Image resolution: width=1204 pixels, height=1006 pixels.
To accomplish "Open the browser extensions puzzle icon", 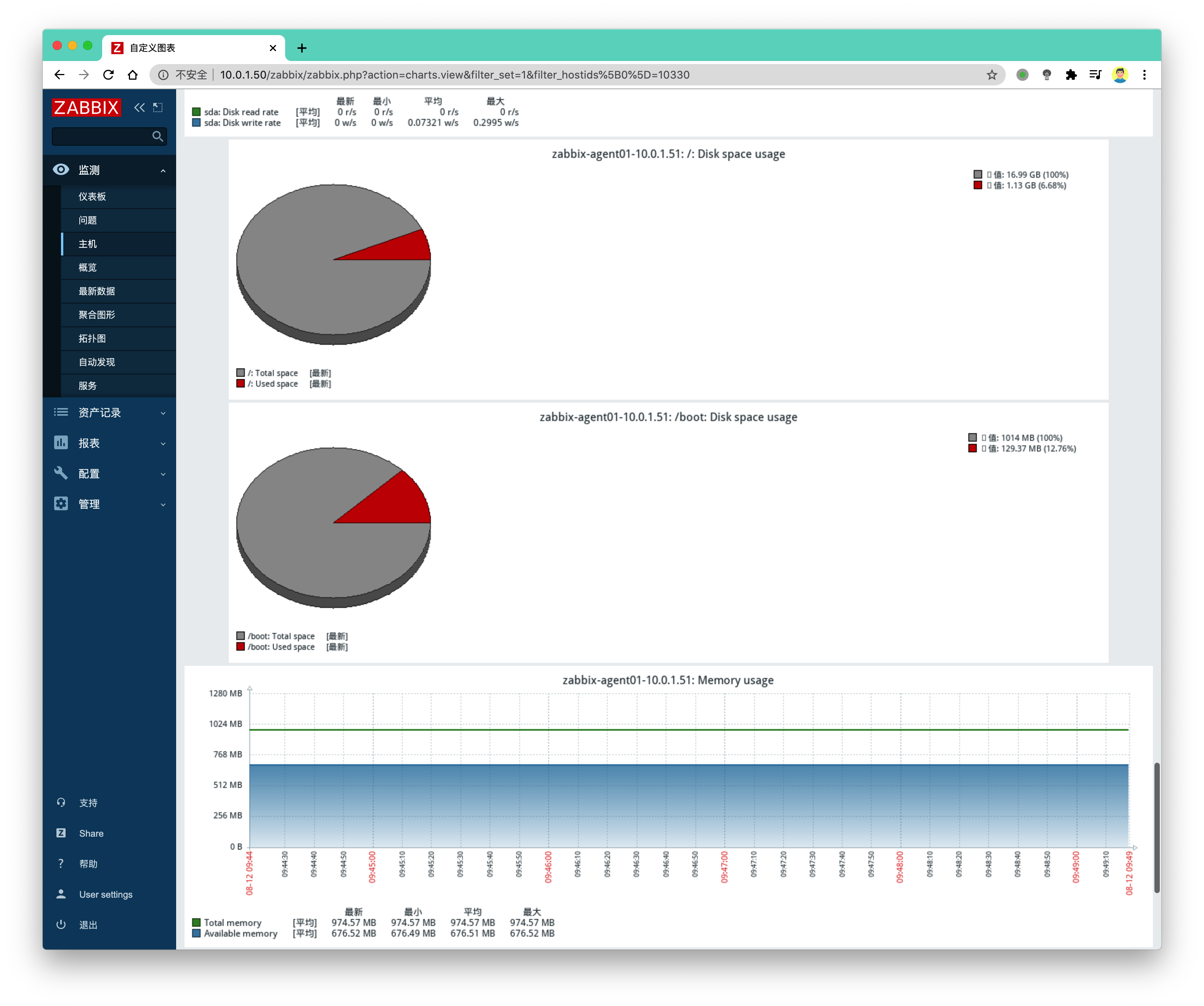I will tap(1071, 75).
